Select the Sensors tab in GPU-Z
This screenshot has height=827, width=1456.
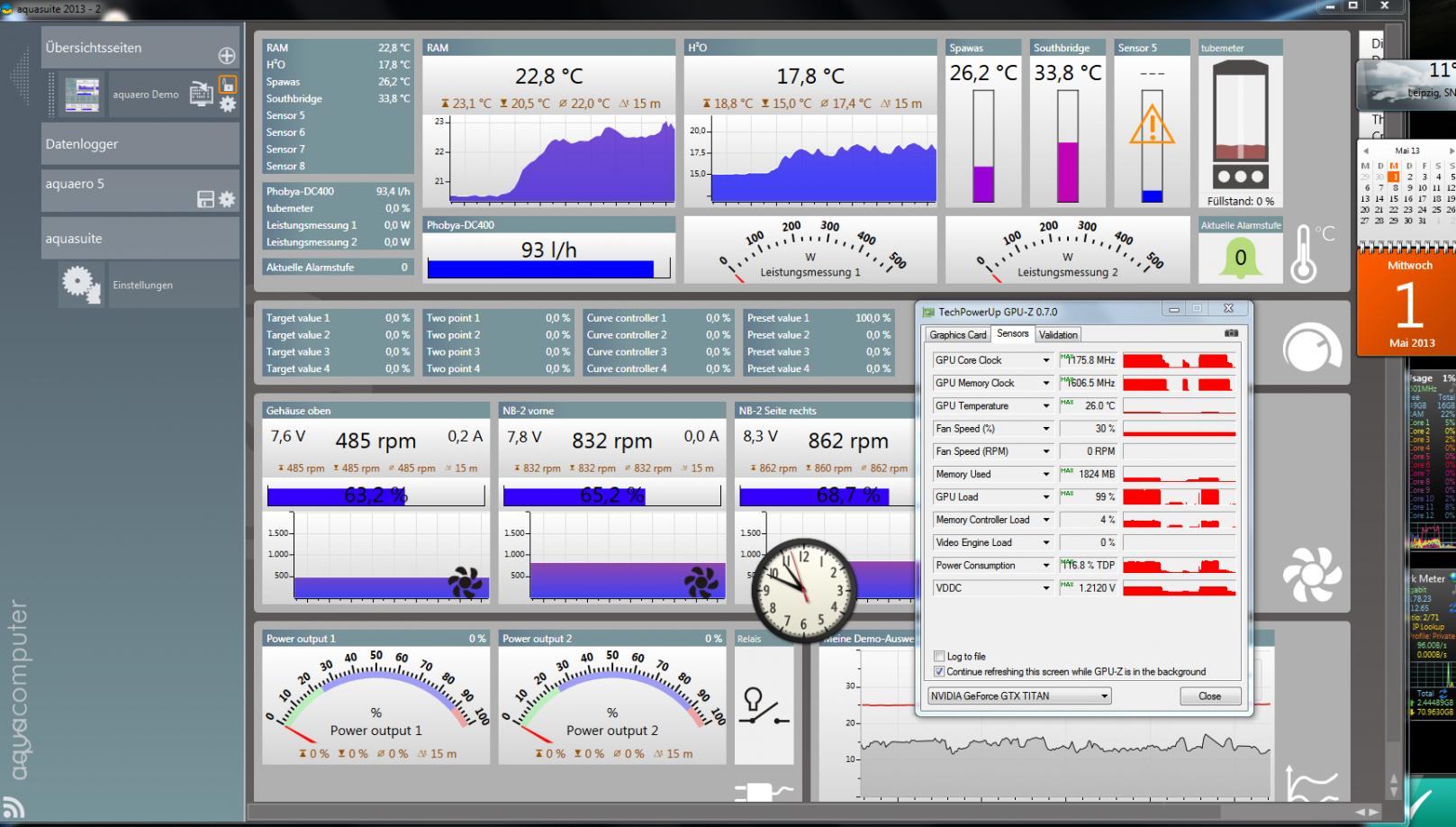pyautogui.click(x=1012, y=333)
